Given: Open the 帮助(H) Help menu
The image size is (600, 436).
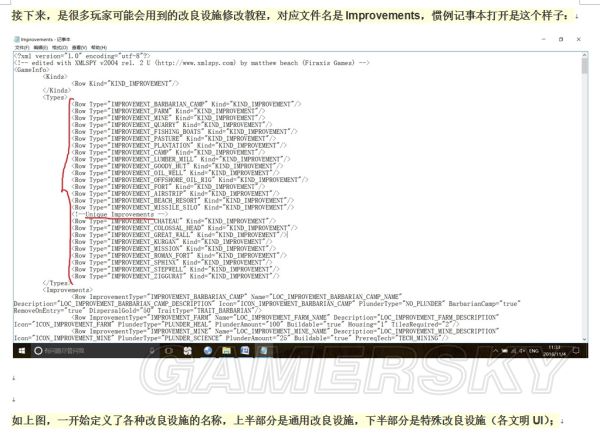Looking at the screenshot, I should pyautogui.click(x=98, y=46).
